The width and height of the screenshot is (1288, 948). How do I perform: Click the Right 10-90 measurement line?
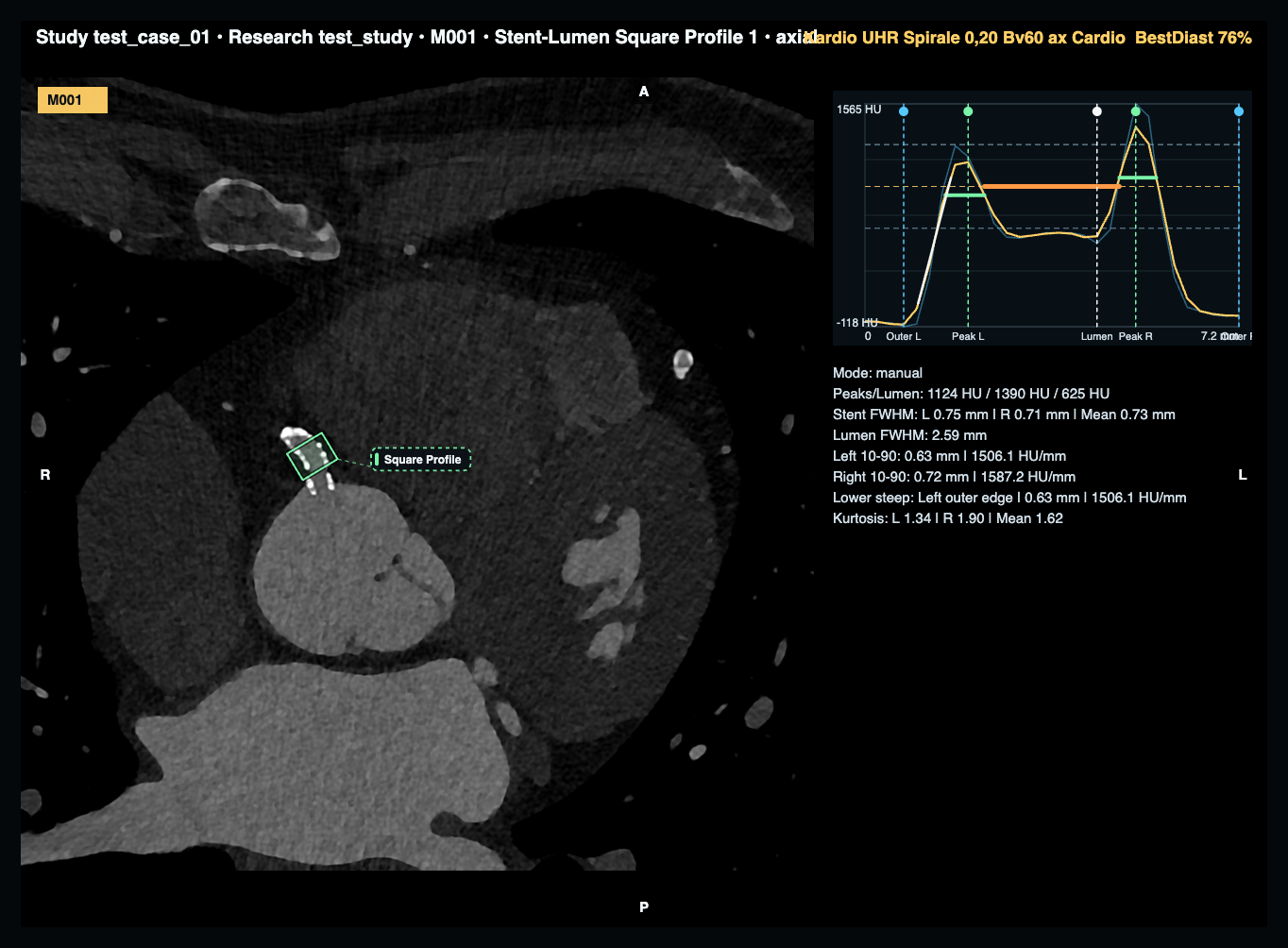coord(954,477)
